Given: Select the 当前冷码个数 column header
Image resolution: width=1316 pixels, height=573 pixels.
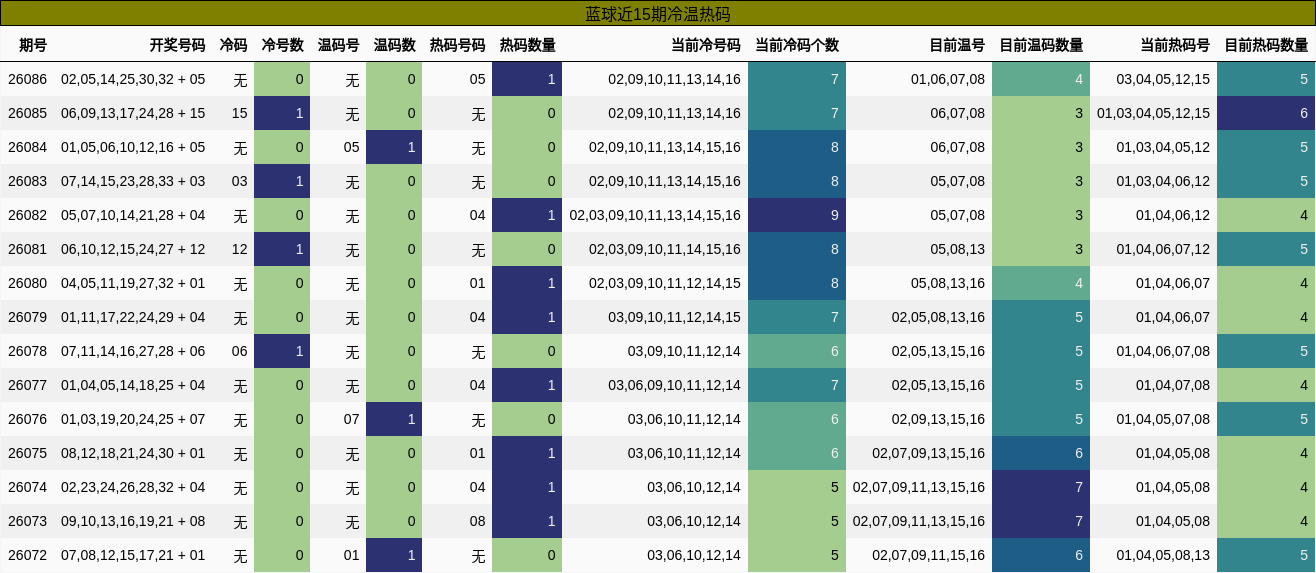Looking at the screenshot, I should tap(797, 45).
